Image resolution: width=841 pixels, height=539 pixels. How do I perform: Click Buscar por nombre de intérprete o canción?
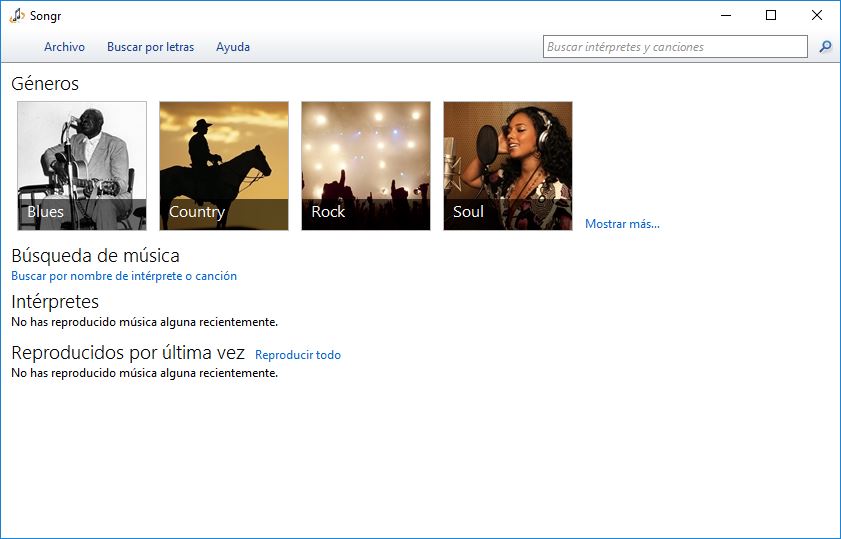[x=124, y=276]
